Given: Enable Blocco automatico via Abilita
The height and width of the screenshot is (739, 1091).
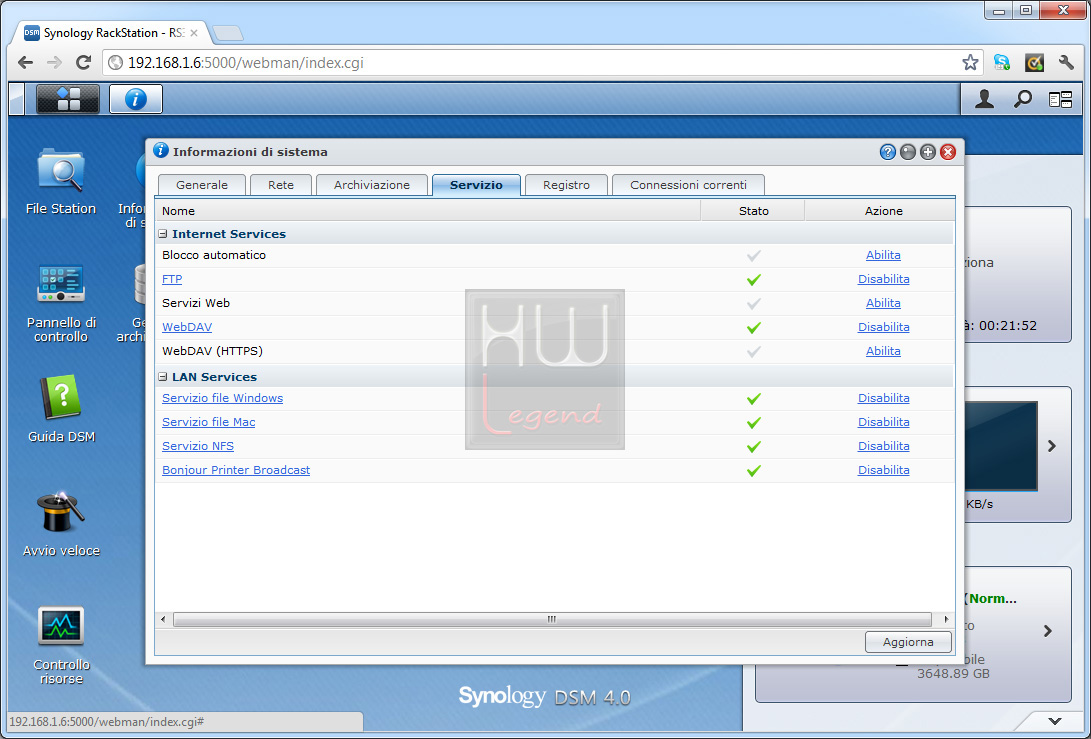Looking at the screenshot, I should point(883,255).
